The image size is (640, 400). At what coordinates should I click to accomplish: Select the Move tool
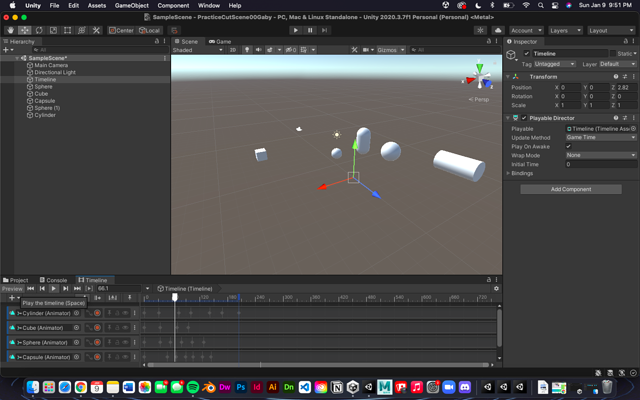point(24,30)
